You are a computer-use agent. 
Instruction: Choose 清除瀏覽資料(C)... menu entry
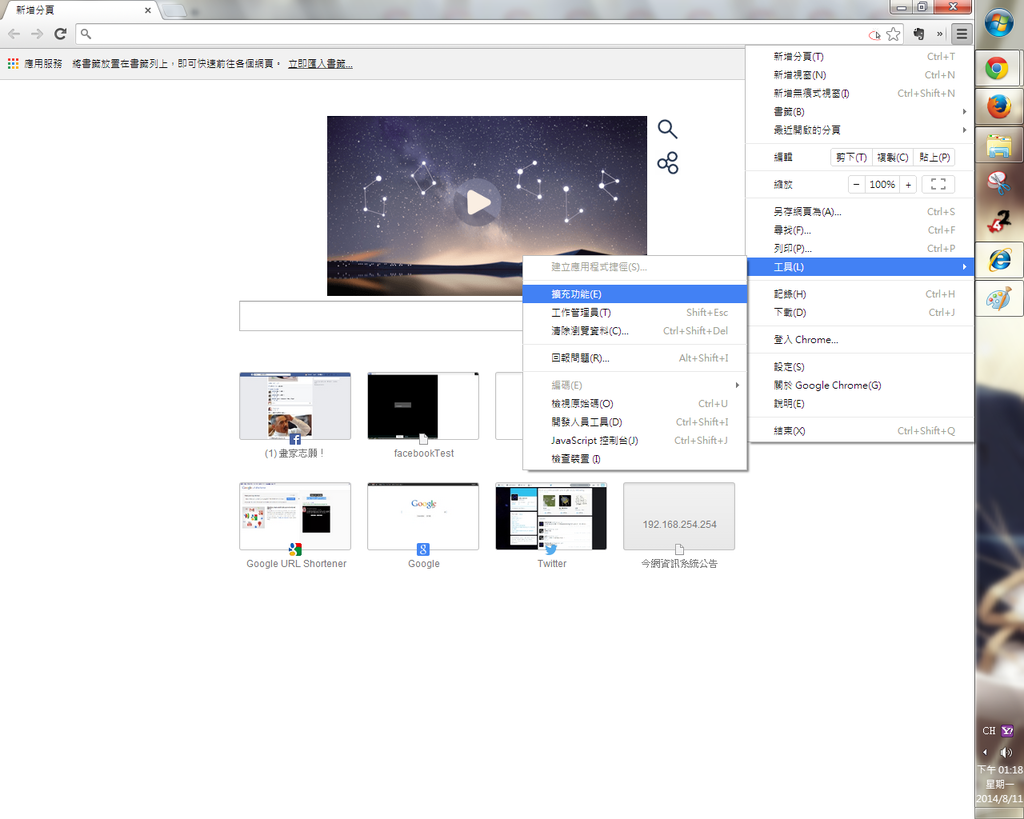(635, 330)
